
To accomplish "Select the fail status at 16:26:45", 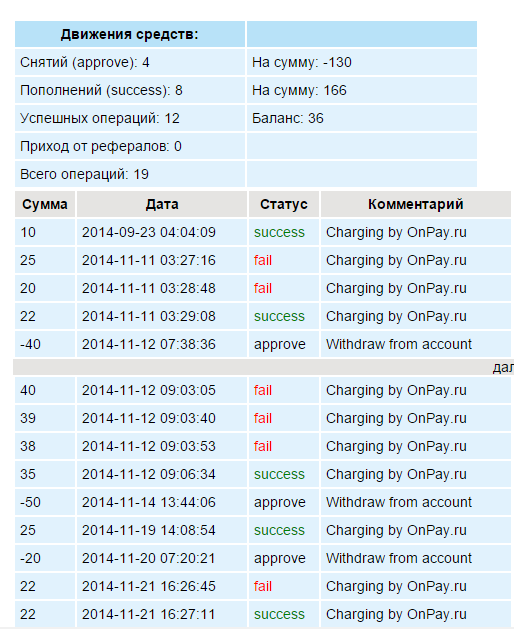I will click(263, 586).
